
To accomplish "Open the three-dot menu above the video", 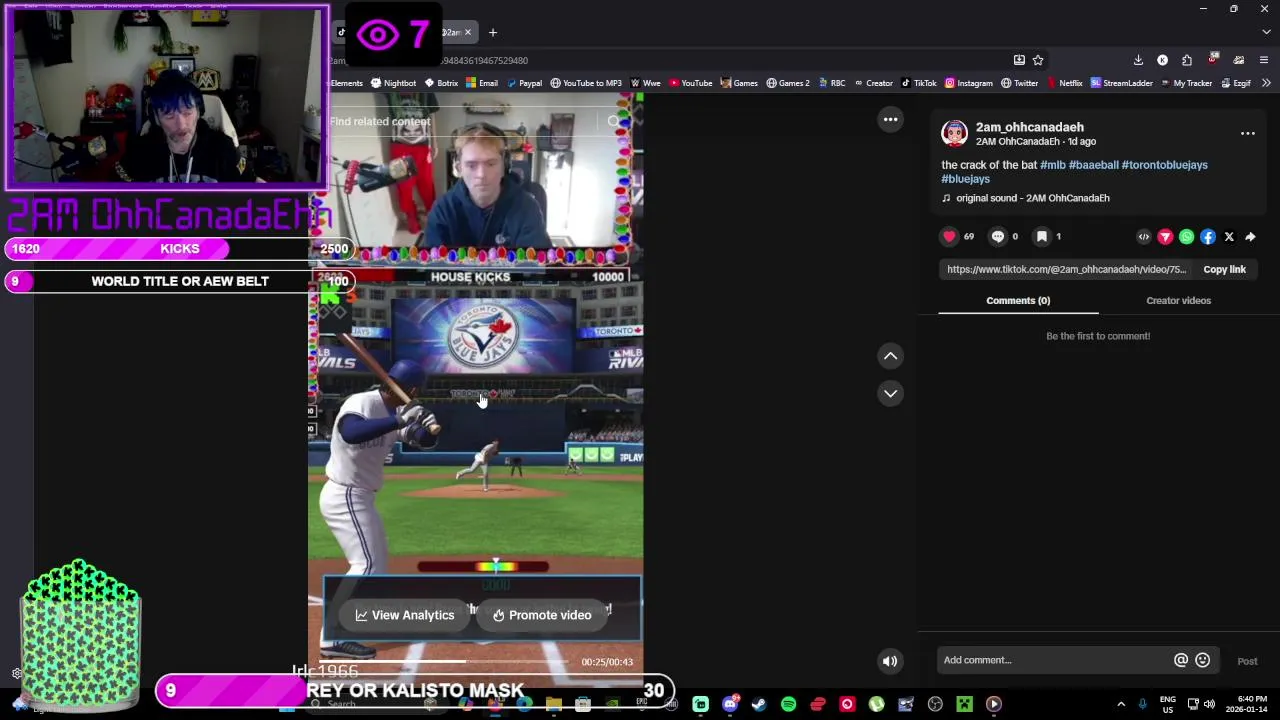I will click(890, 119).
